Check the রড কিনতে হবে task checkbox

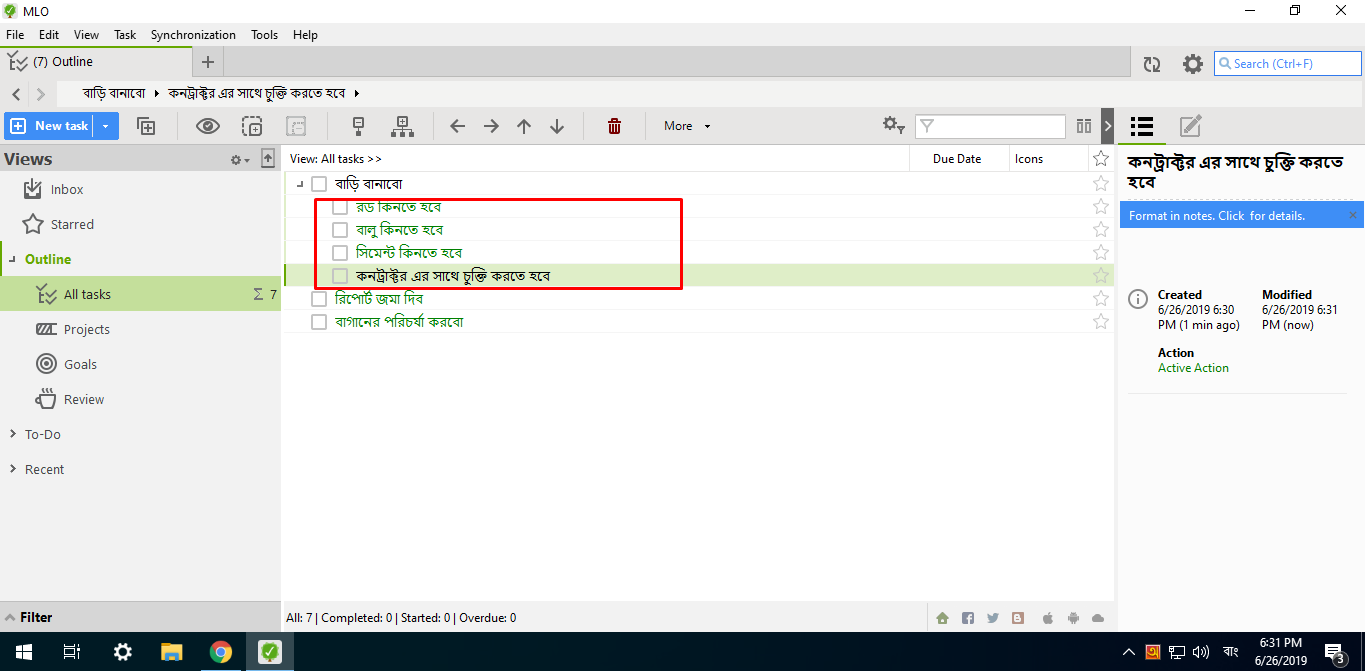(x=340, y=207)
